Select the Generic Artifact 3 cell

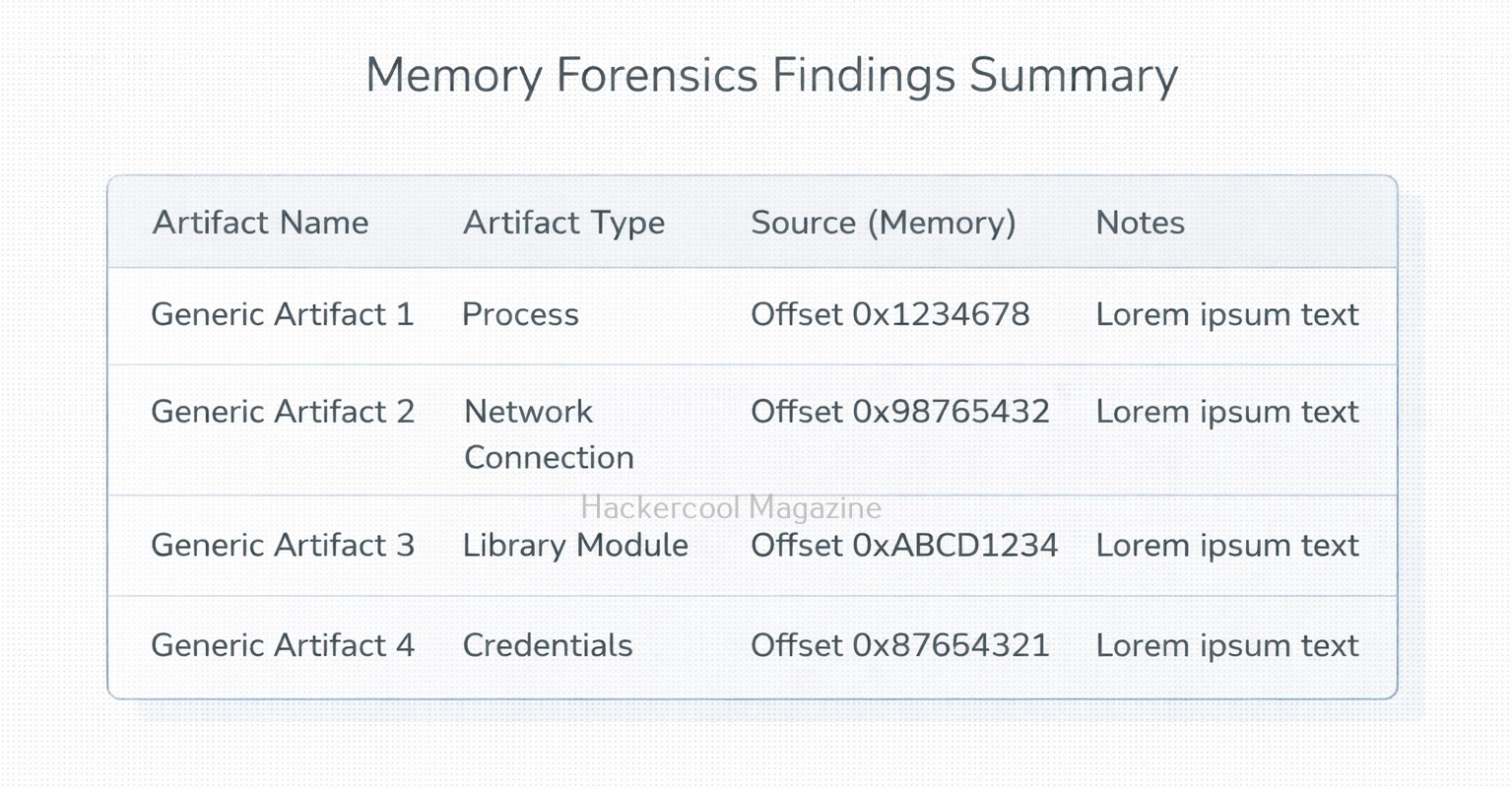[282, 546]
